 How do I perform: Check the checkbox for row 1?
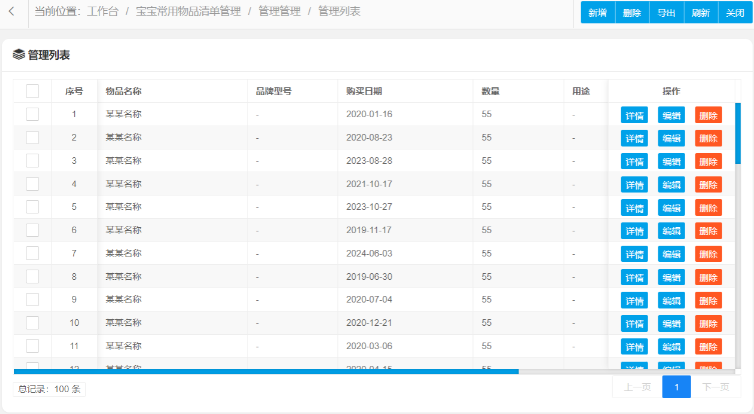(x=32, y=114)
